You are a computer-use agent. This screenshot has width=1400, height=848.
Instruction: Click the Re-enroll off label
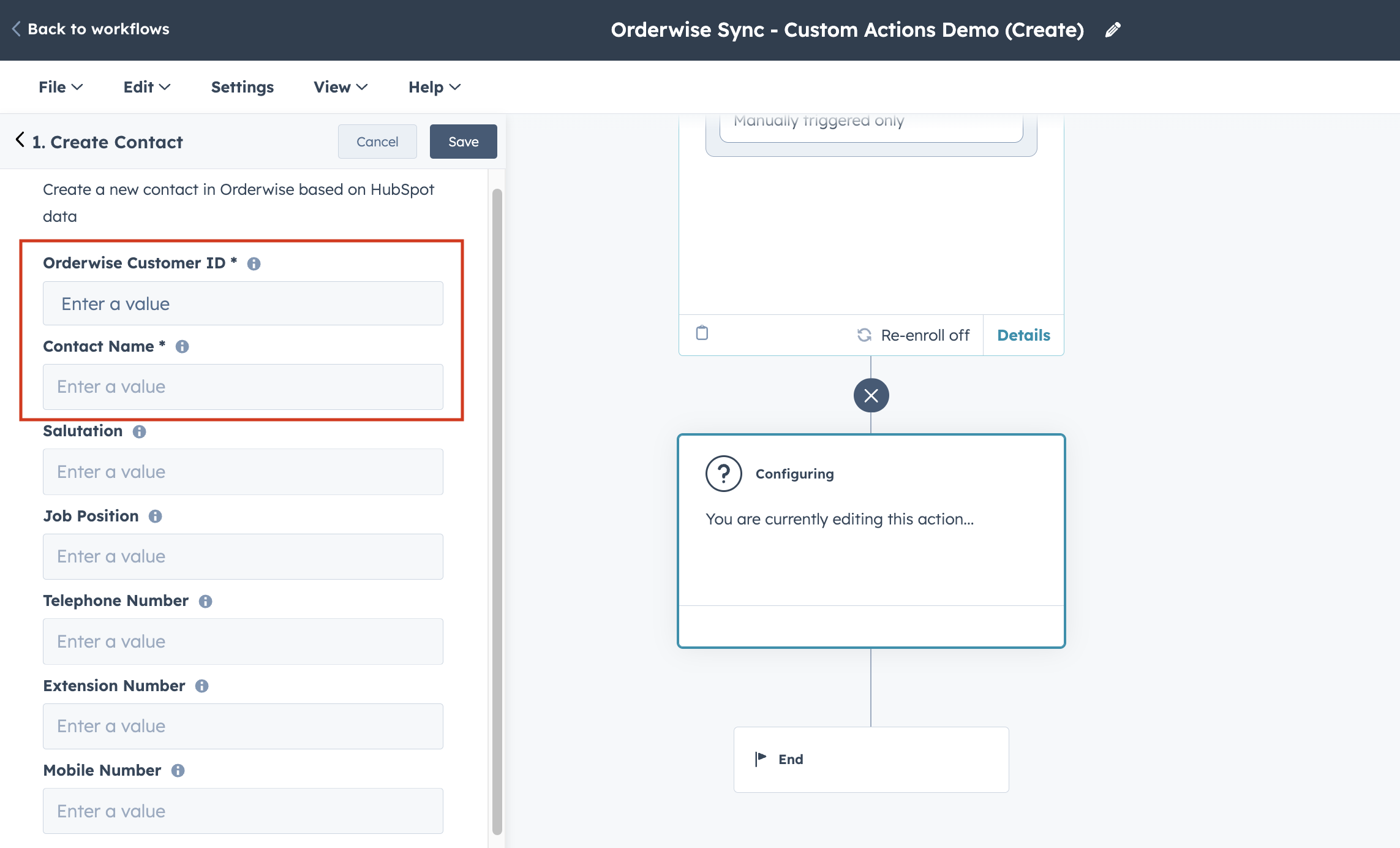pyautogui.click(x=925, y=335)
